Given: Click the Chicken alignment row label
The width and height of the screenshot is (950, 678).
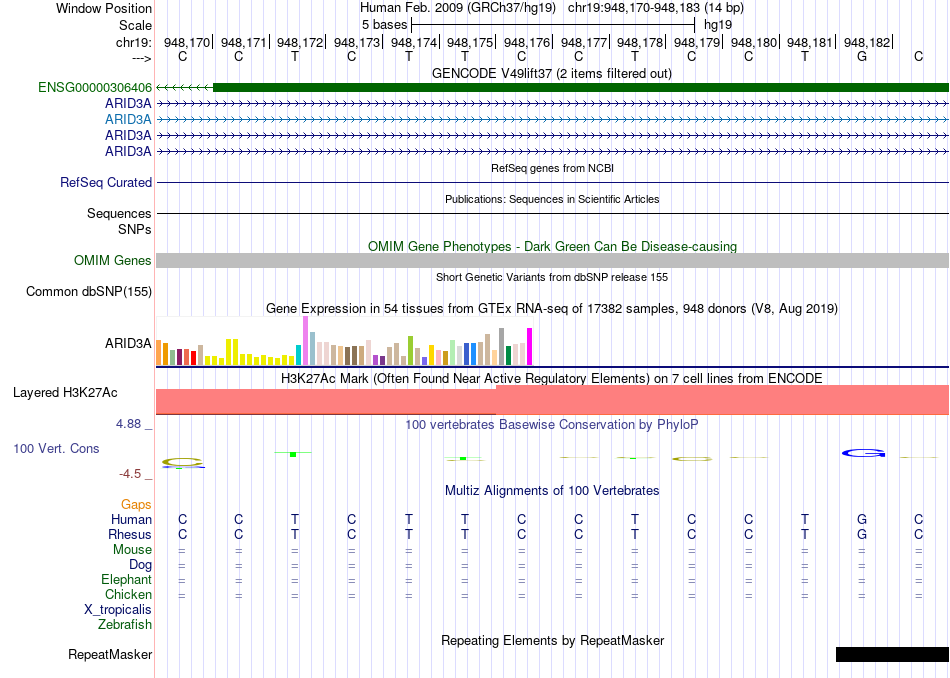Looking at the screenshot, I should click(128, 594).
